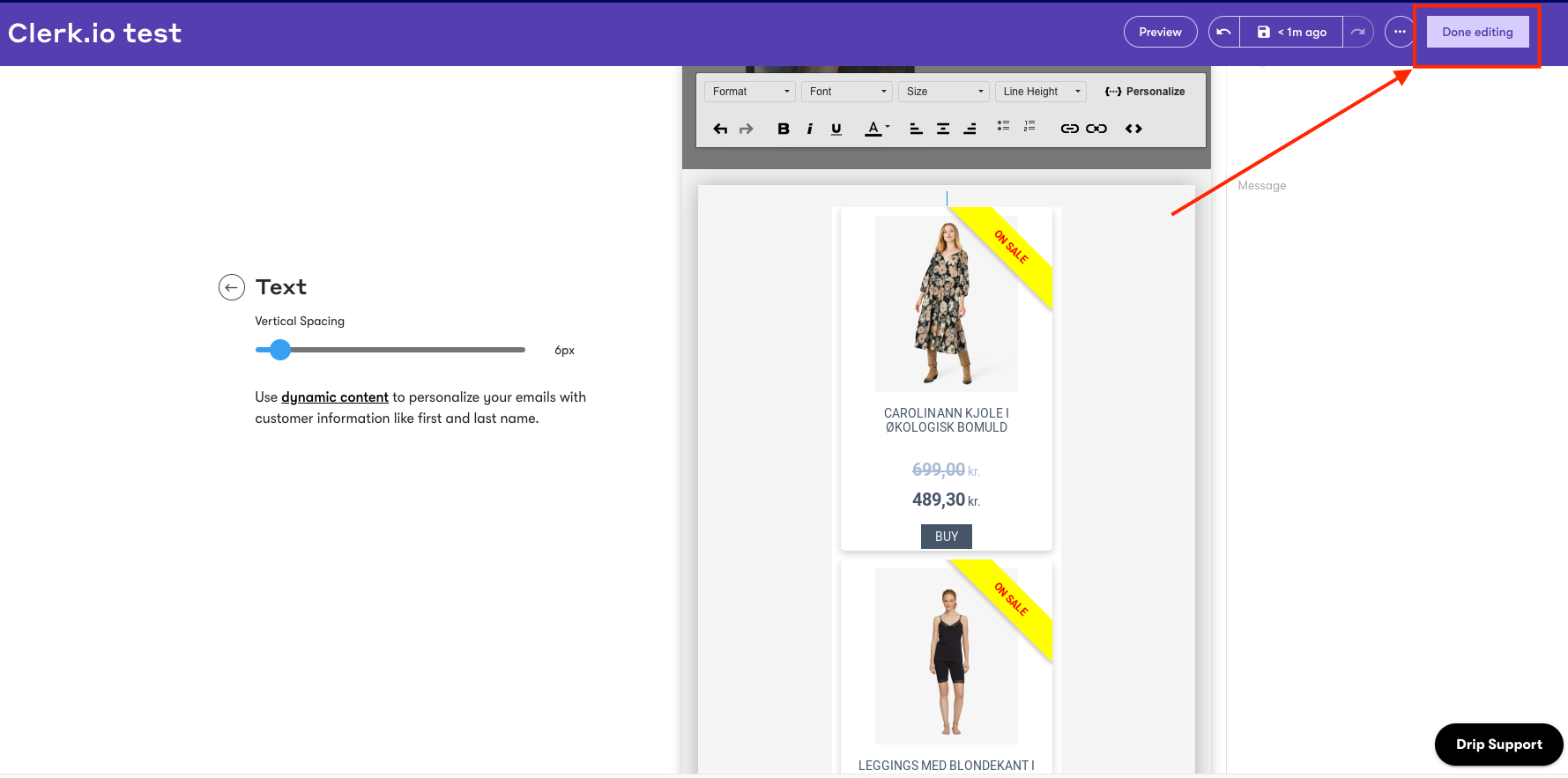The height and width of the screenshot is (778, 1568).
Task: Expand the Font dropdown
Action: (847, 92)
